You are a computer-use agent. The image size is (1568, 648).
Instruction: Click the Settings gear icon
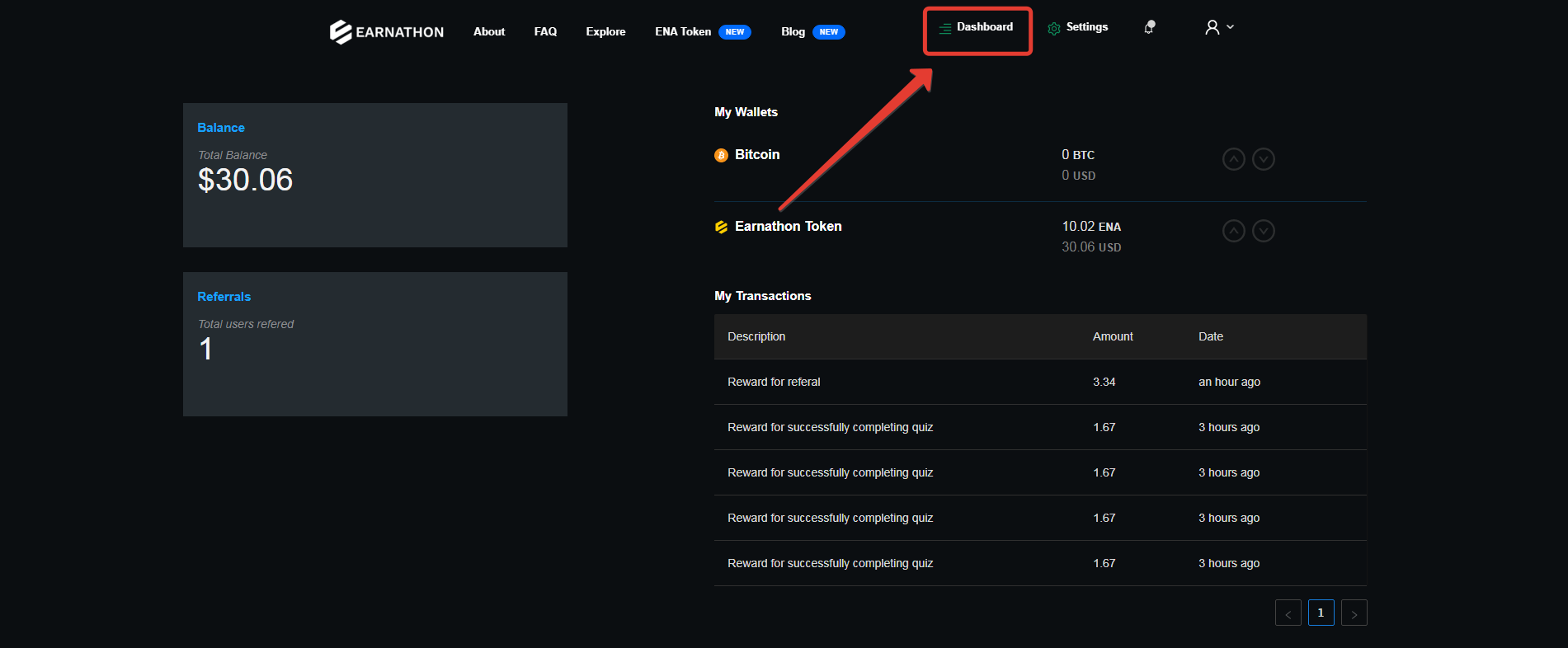click(x=1053, y=28)
